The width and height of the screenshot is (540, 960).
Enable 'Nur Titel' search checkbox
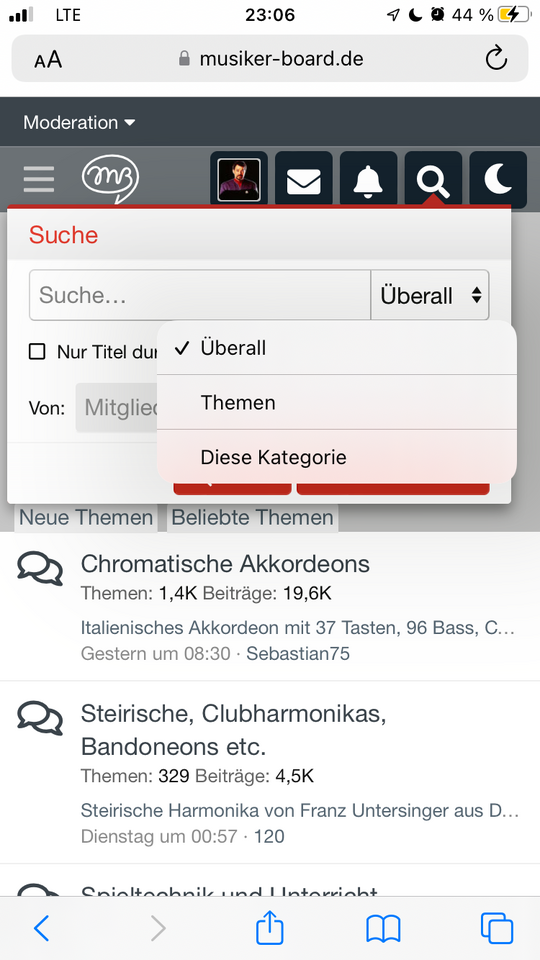37,352
